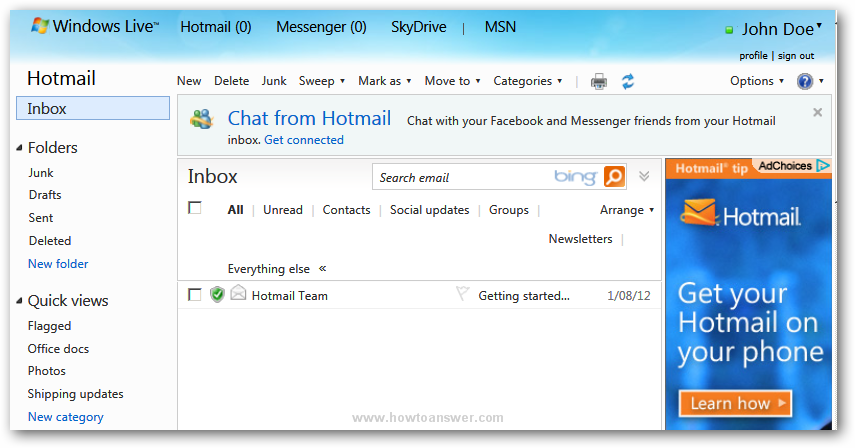The height and width of the screenshot is (448, 855).
Task: Open the help icon's dropdown arrow
Action: tap(821, 81)
